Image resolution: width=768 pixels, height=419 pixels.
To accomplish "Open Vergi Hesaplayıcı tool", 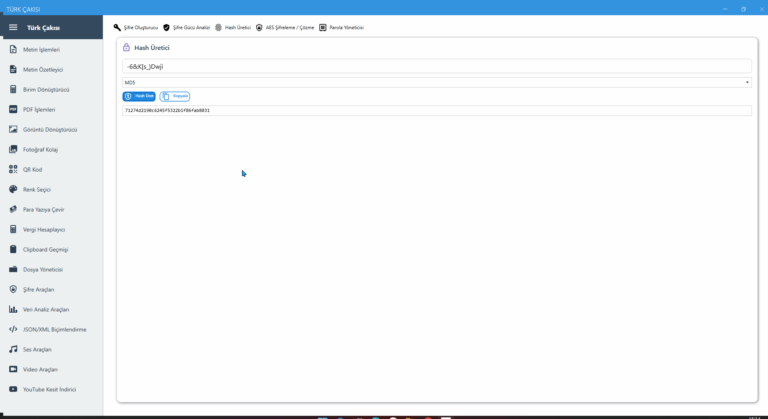I will tap(43, 229).
